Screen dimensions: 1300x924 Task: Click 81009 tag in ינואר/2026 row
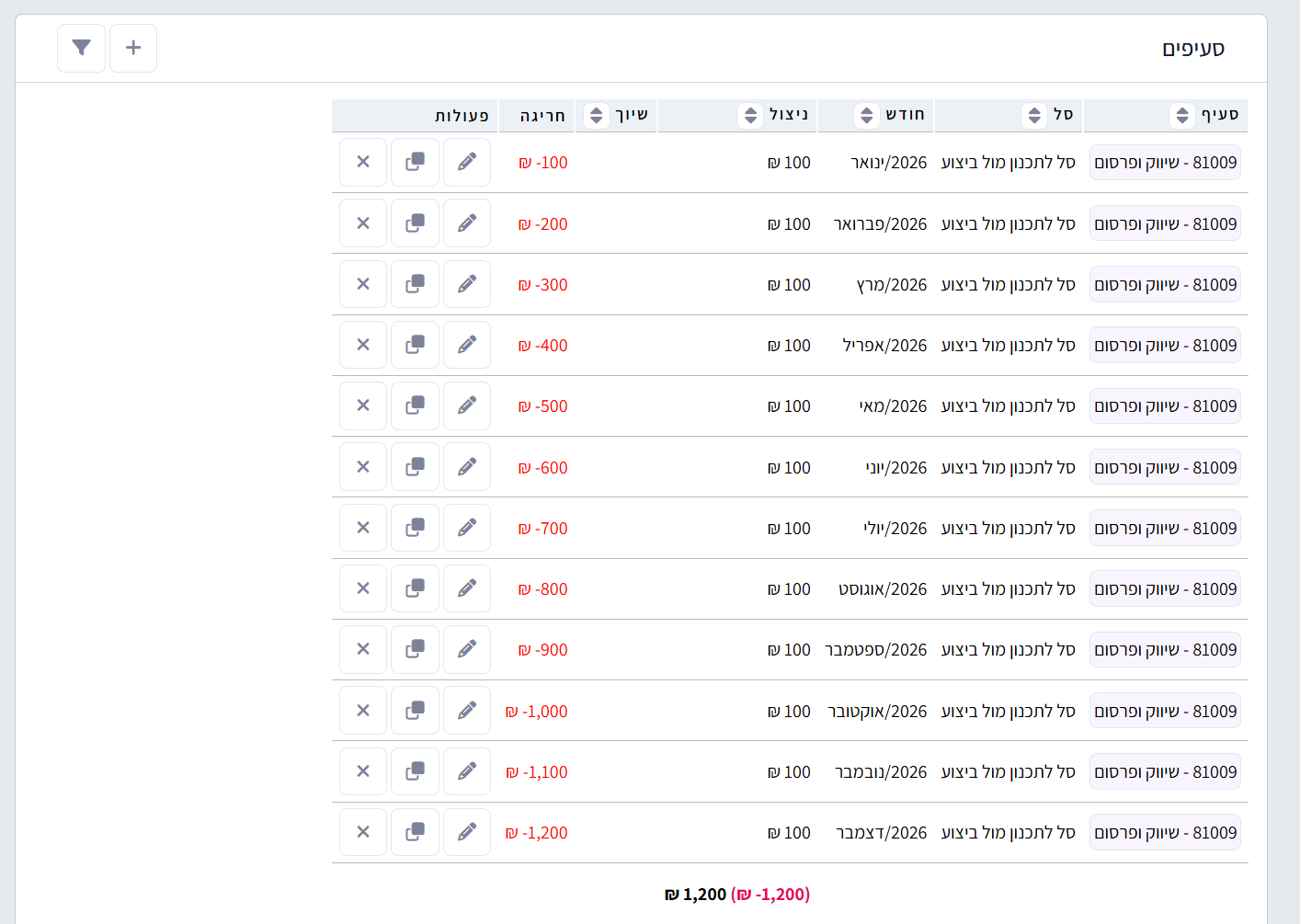point(1165,163)
